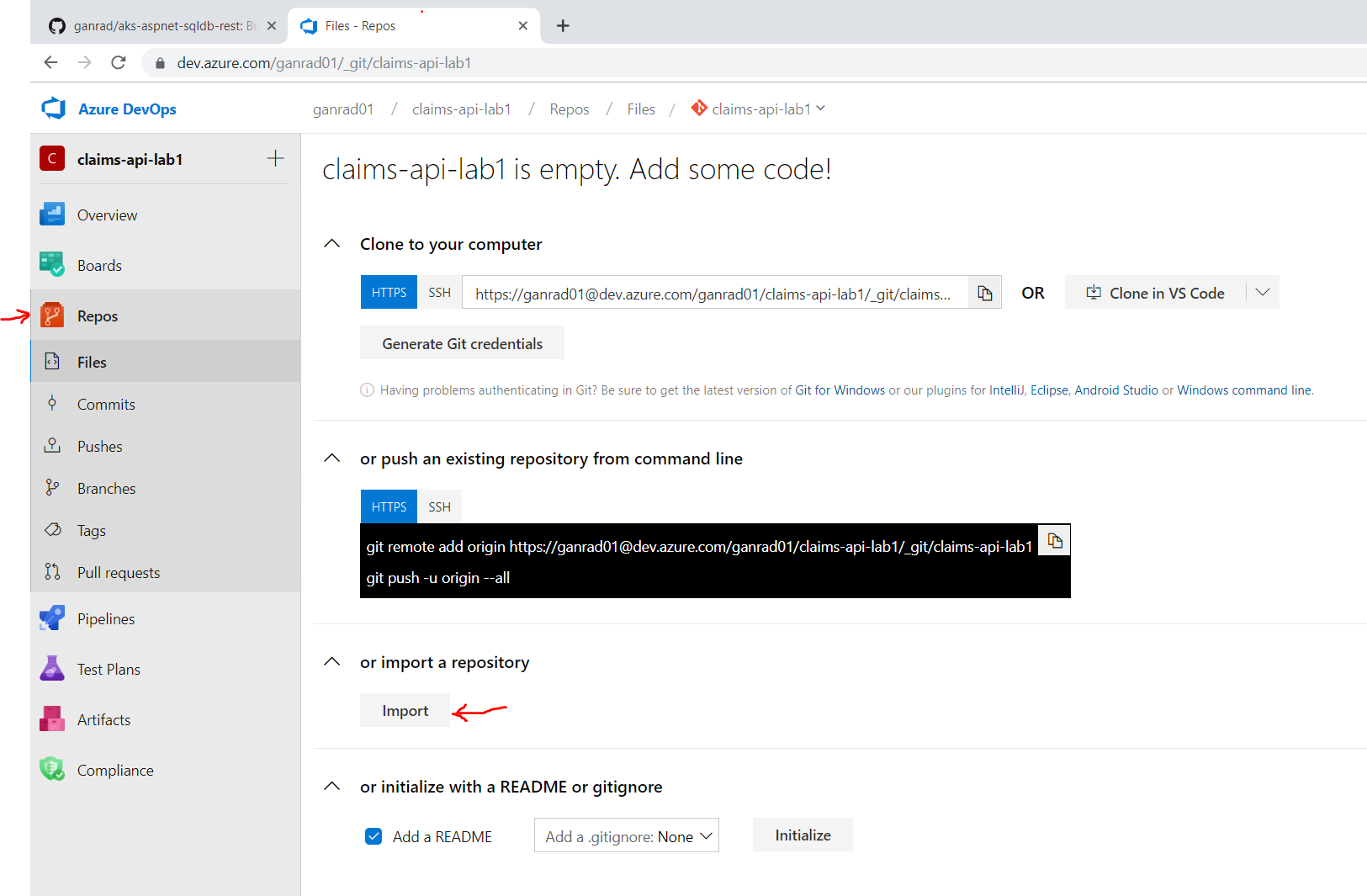
Task: Open the Pushes icon in sidebar
Action: pos(52,446)
